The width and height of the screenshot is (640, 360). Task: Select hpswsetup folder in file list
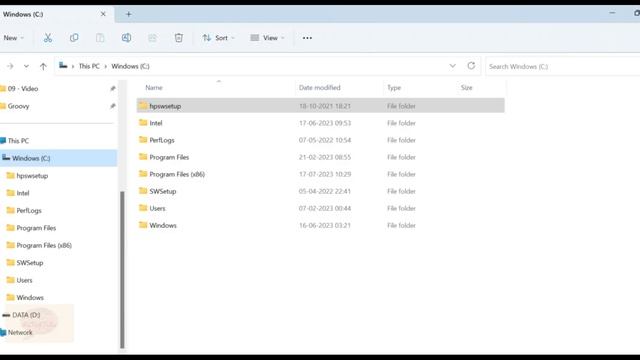pyautogui.click(x=320, y=106)
